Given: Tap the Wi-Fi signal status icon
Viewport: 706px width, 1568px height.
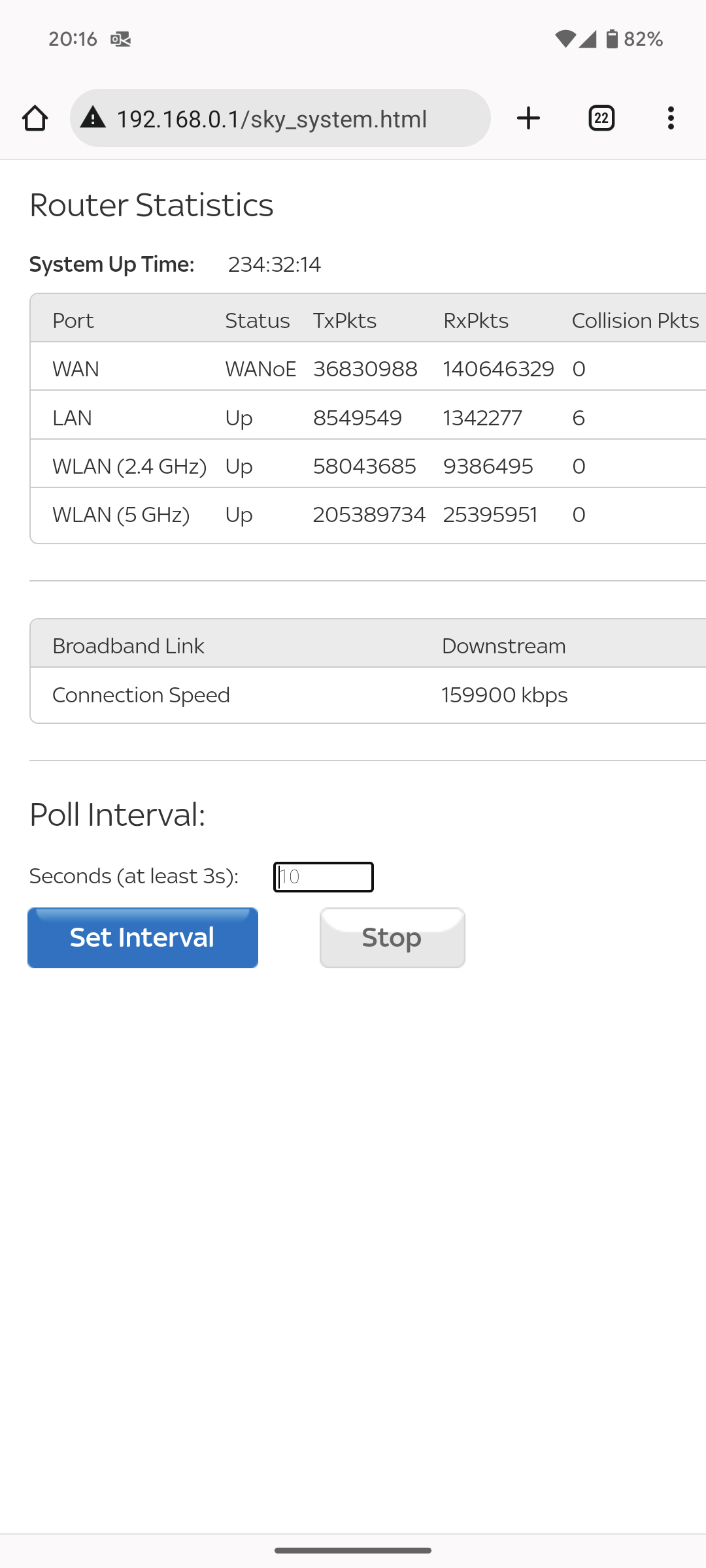Looking at the screenshot, I should point(565,39).
